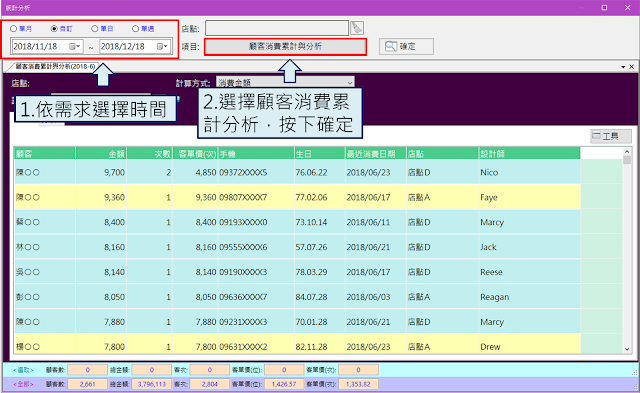Select the date cell 2018/06/11
640x393 pixels.
[x=376, y=222]
